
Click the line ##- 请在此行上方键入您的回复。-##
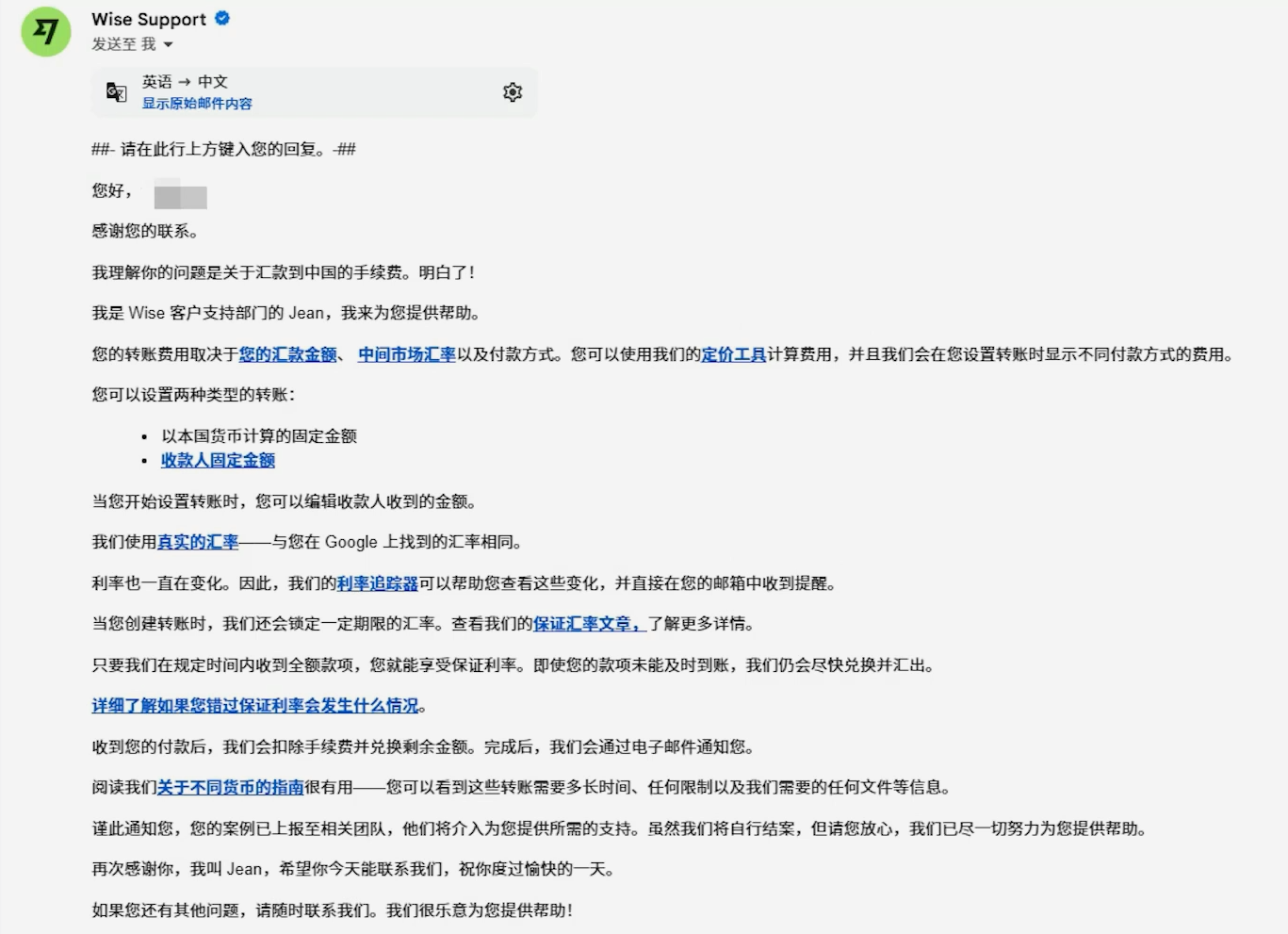[x=224, y=149]
